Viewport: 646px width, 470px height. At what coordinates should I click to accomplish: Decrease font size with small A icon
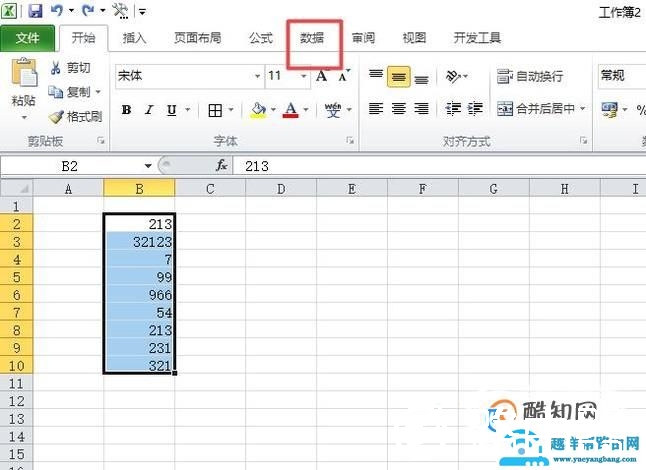pos(343,76)
